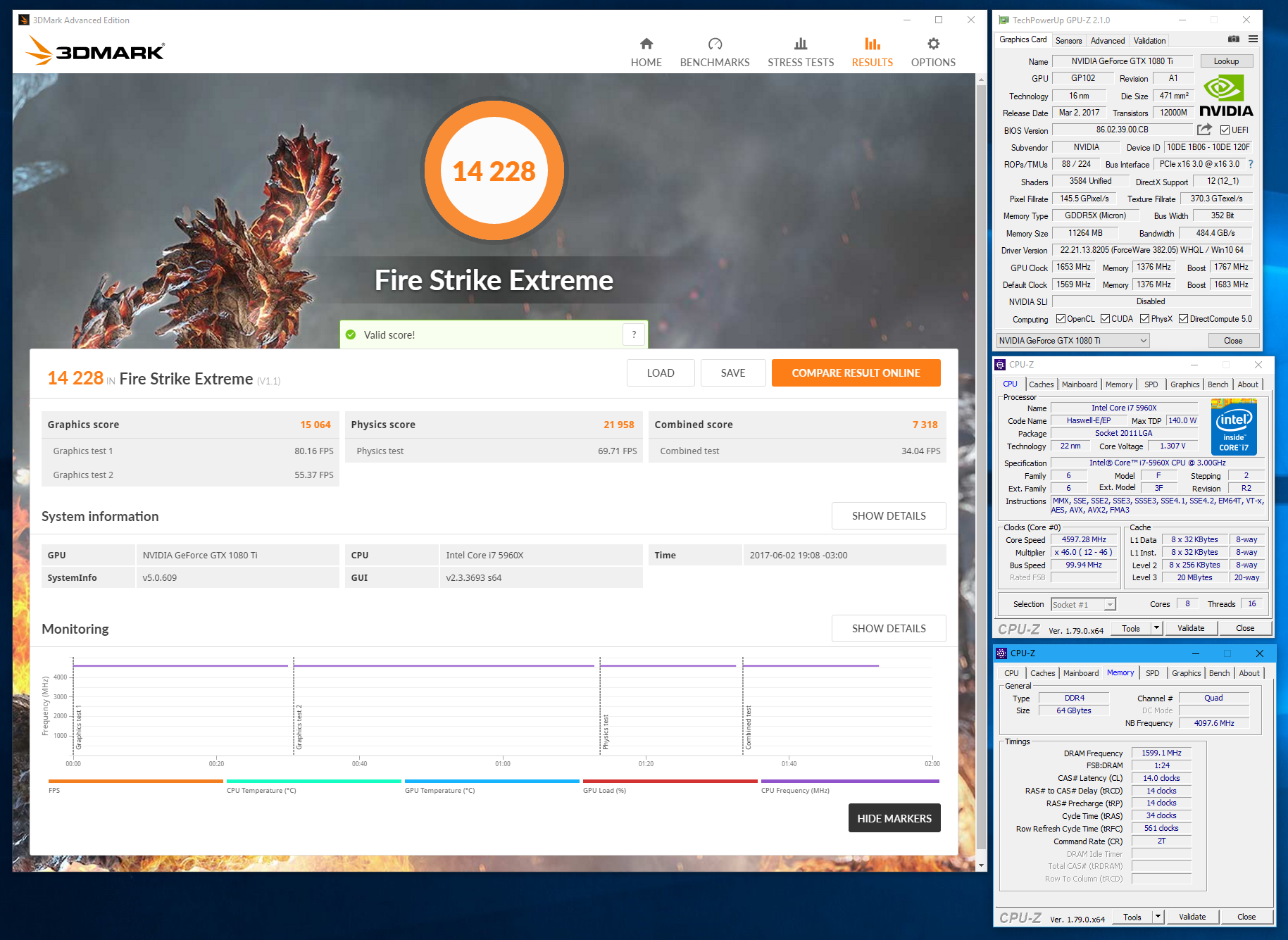Click the bus interface question mark in GPU-Z
Image resolution: width=1288 pixels, height=940 pixels.
pyautogui.click(x=1251, y=164)
